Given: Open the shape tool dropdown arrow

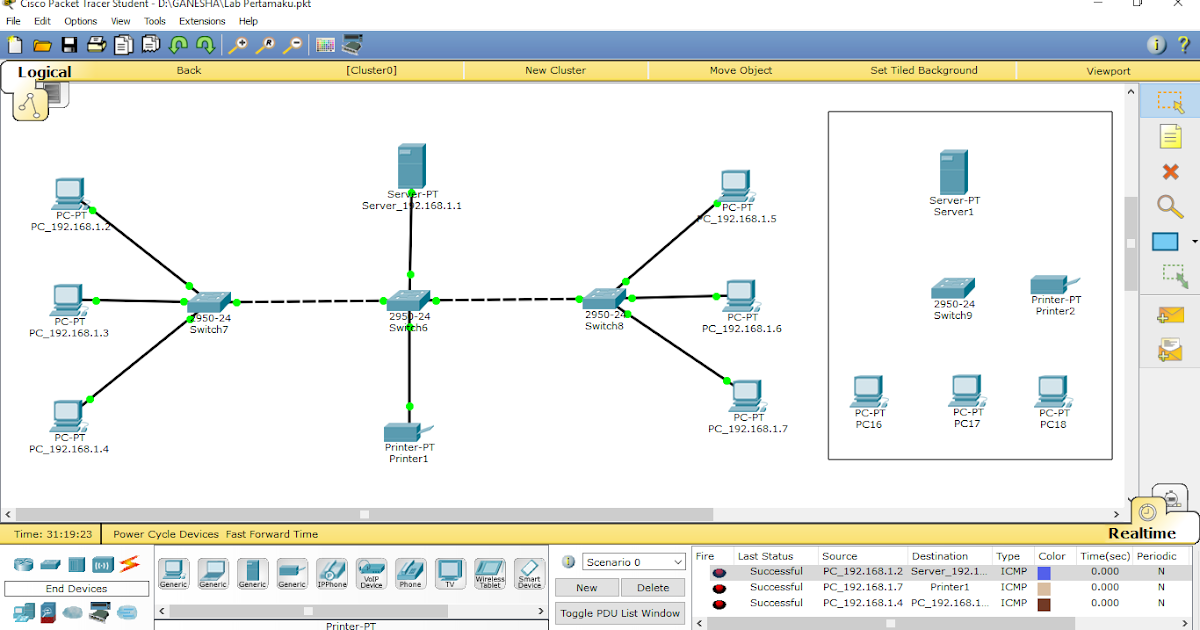Looking at the screenshot, I should click(x=1194, y=242).
